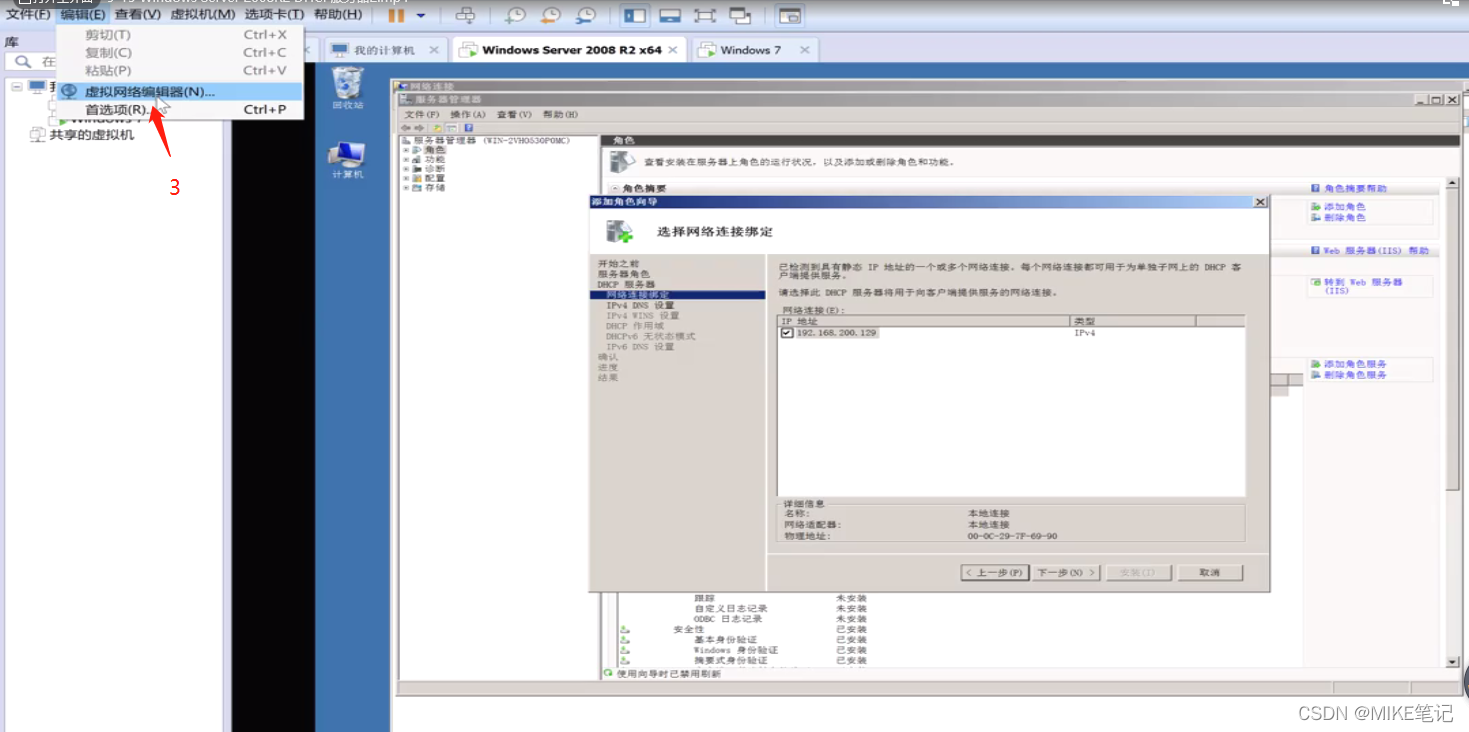Open the 选项卡(T) menu in VMware
Viewport: 1469px width, 732px height.
[274, 14]
